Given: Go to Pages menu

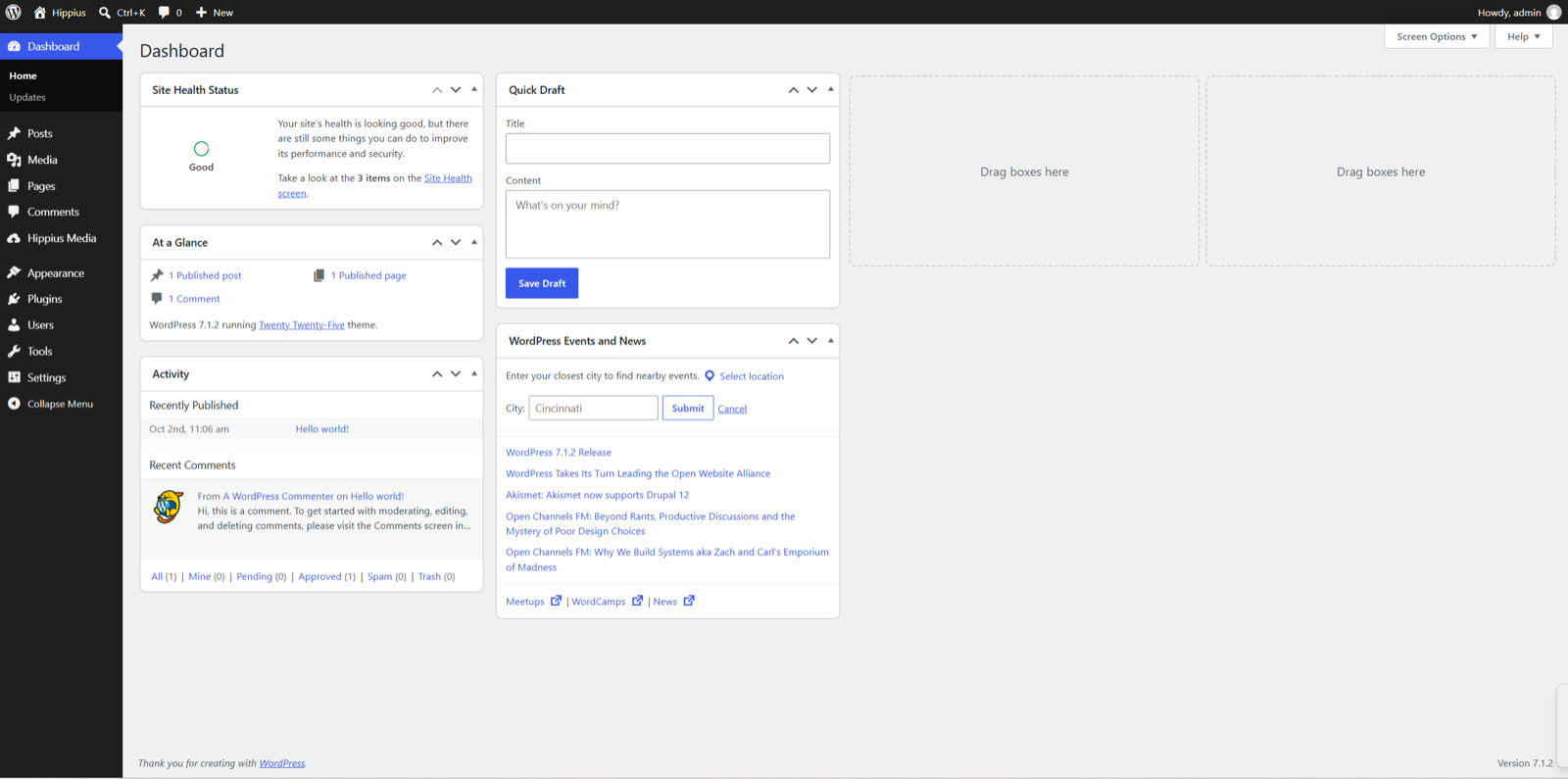Looking at the screenshot, I should (61, 186).
